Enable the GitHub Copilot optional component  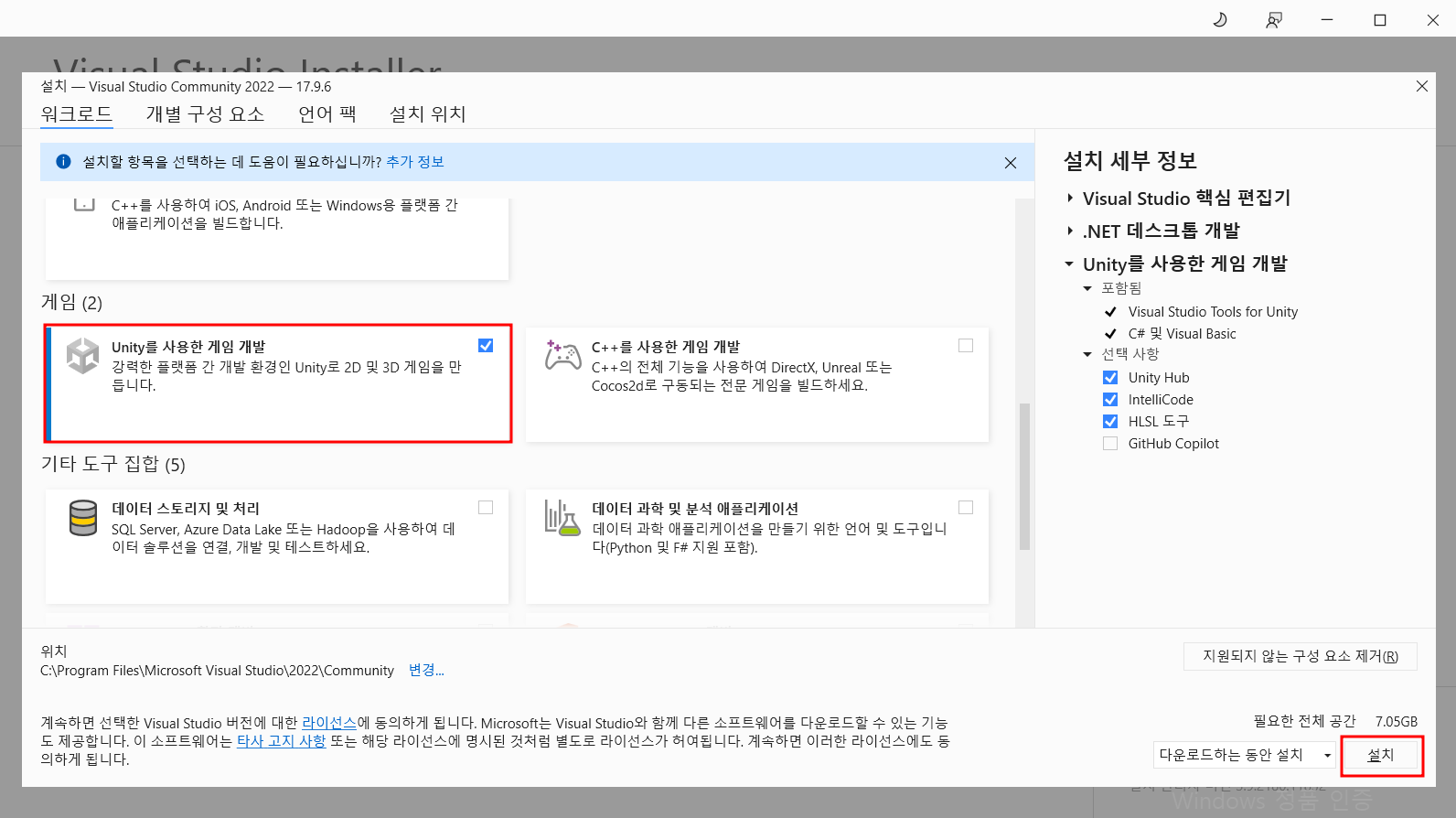[1110, 443]
